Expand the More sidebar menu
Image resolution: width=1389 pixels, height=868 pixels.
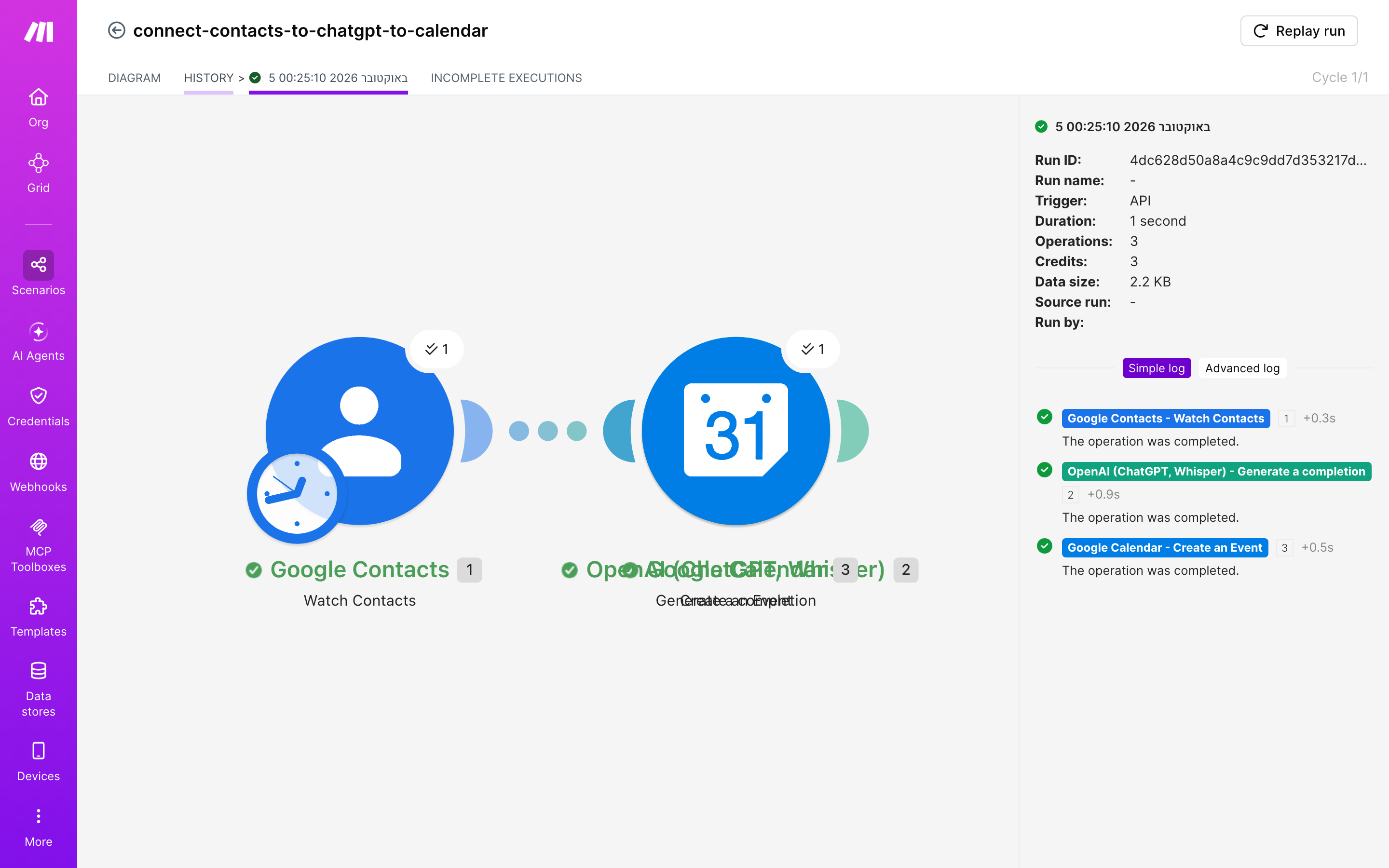39,827
